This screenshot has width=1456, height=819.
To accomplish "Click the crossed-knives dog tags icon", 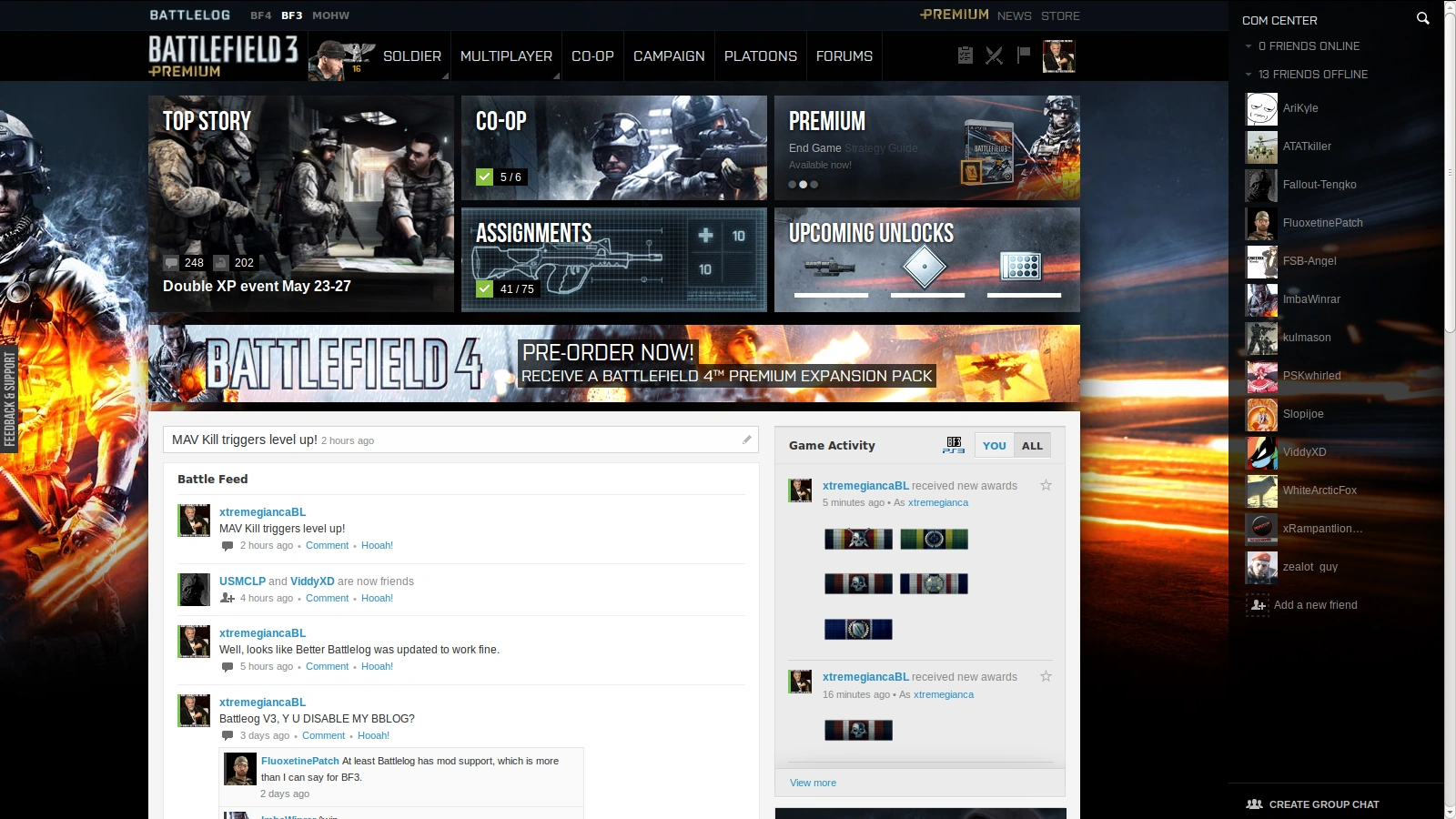I will pyautogui.click(x=995, y=56).
